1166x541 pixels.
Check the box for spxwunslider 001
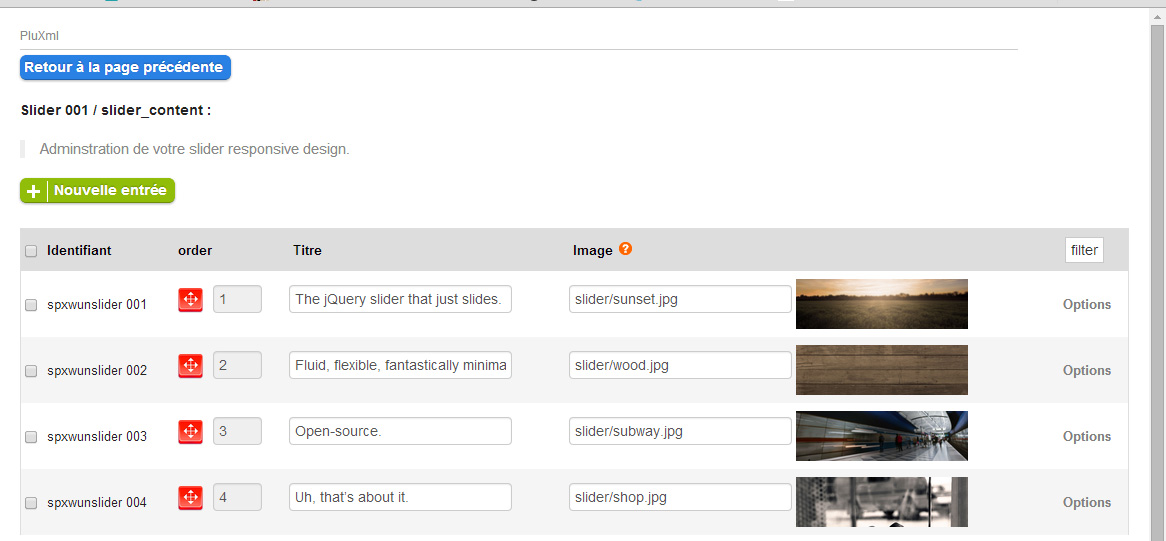tap(31, 305)
